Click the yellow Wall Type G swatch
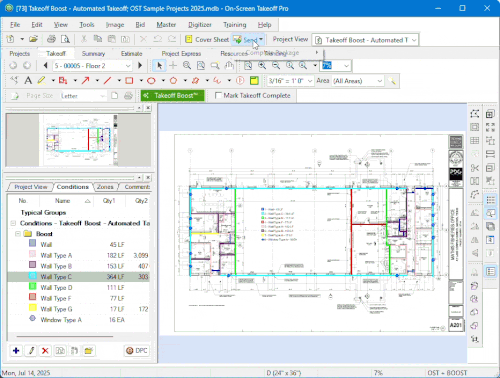The image size is (500, 378). point(32,308)
